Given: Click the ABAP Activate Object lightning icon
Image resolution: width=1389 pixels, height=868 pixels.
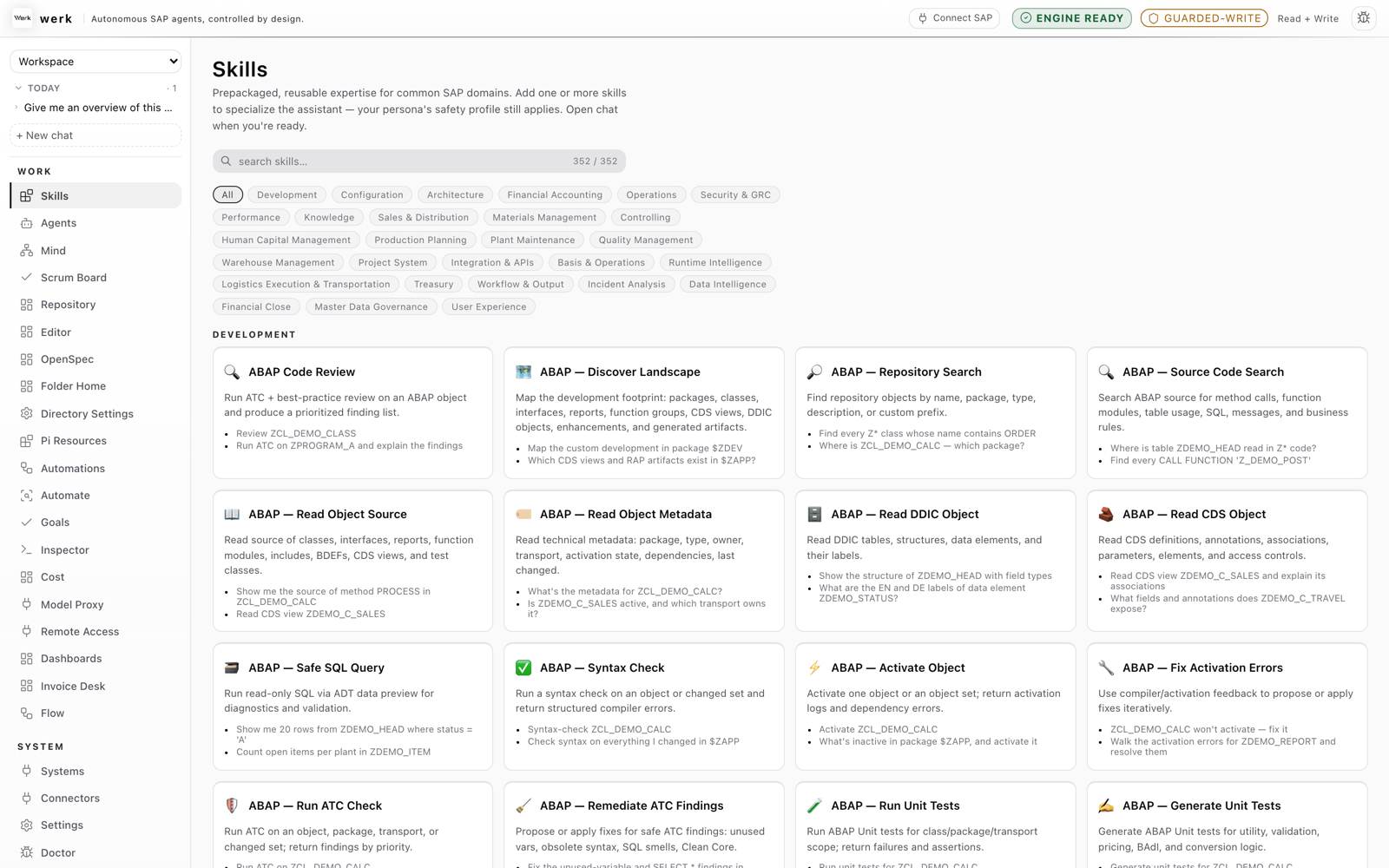Looking at the screenshot, I should (x=814, y=667).
